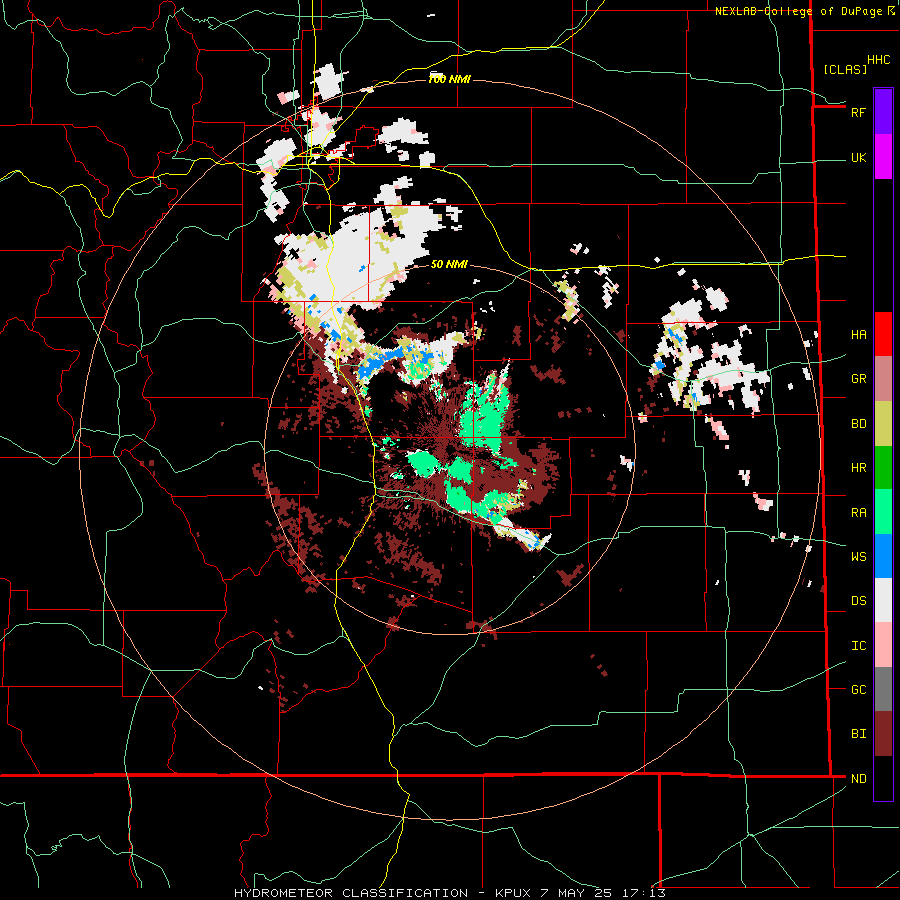This screenshot has width=900, height=900.
Task: Click the purple RF color swatch
Action: (x=883, y=112)
